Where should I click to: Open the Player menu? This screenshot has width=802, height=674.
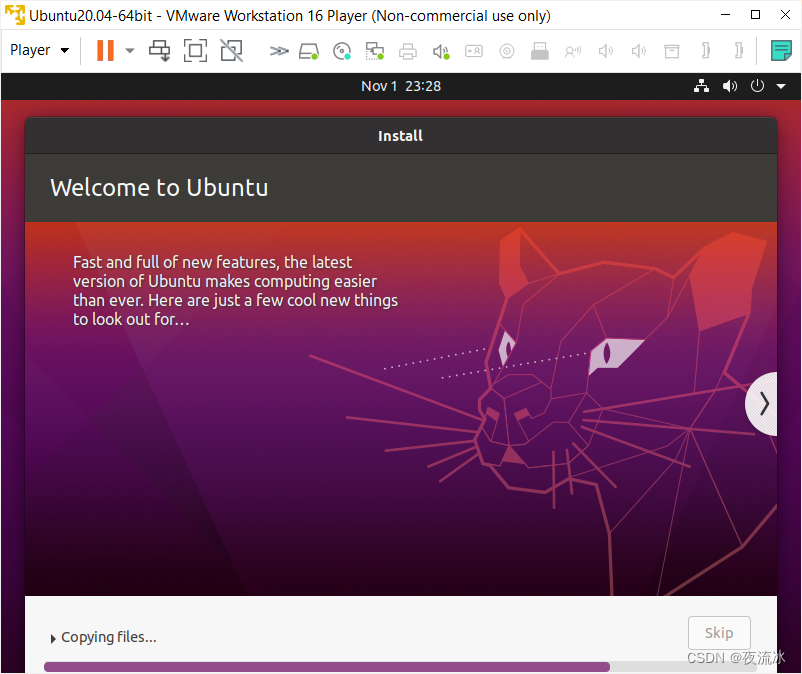(39, 50)
